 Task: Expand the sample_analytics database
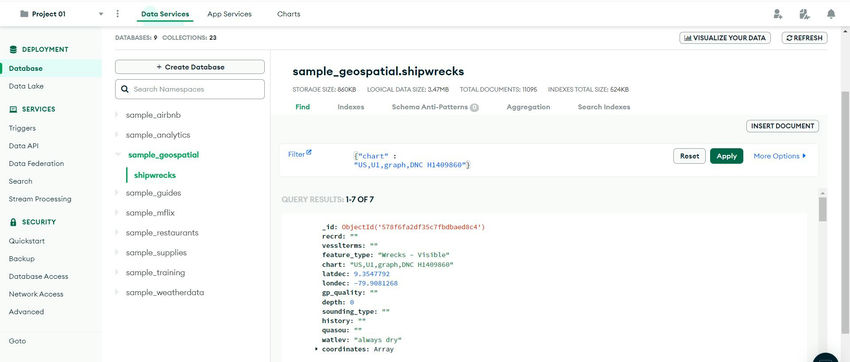[117, 134]
